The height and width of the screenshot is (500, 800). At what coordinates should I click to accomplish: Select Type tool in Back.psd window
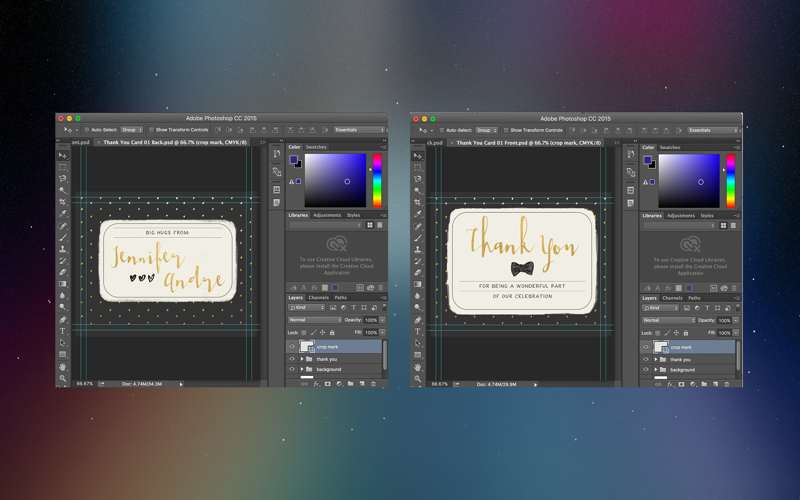tap(62, 331)
